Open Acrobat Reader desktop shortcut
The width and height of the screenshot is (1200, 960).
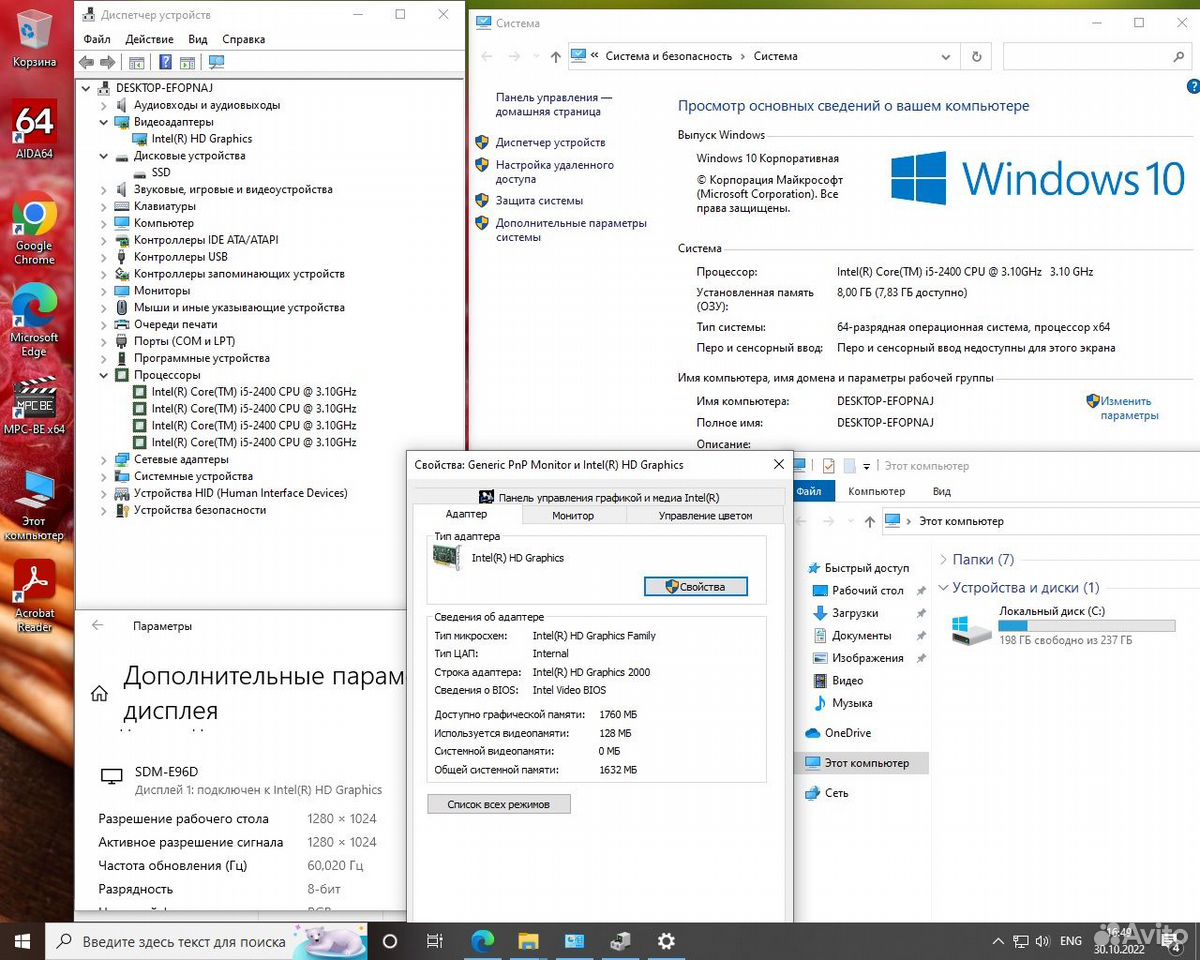point(34,596)
